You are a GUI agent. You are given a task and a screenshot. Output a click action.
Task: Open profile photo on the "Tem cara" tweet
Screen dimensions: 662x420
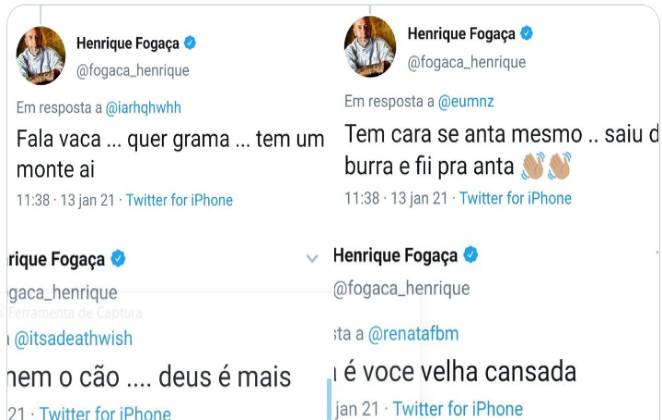coord(370,47)
